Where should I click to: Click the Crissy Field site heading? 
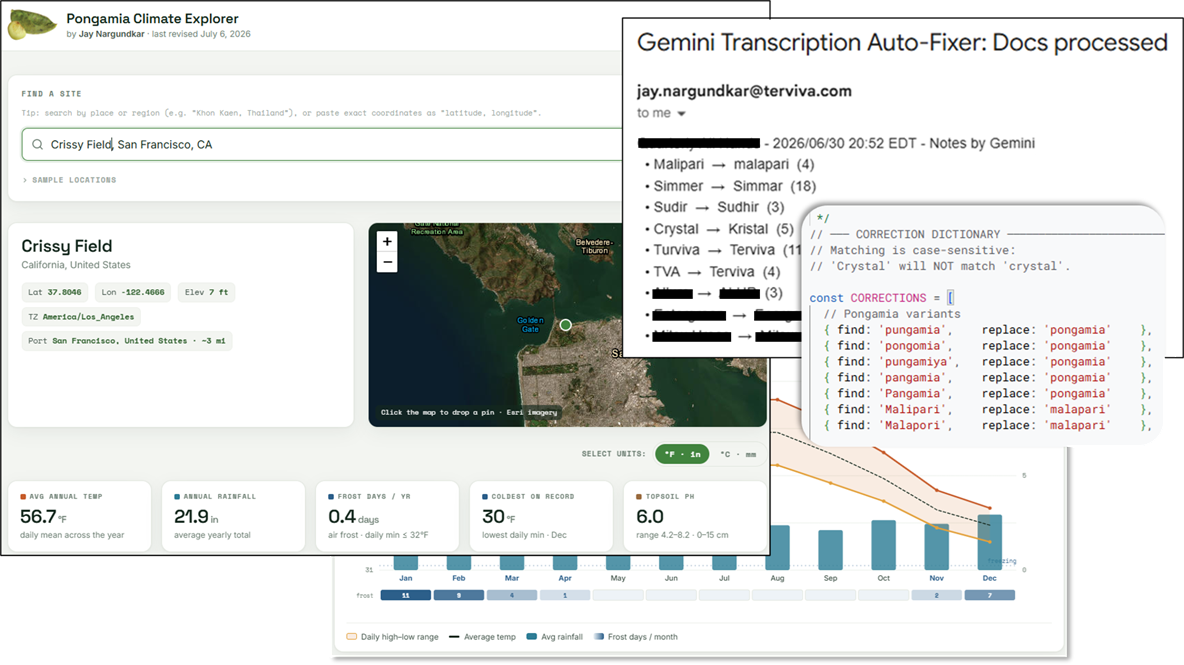point(66,246)
